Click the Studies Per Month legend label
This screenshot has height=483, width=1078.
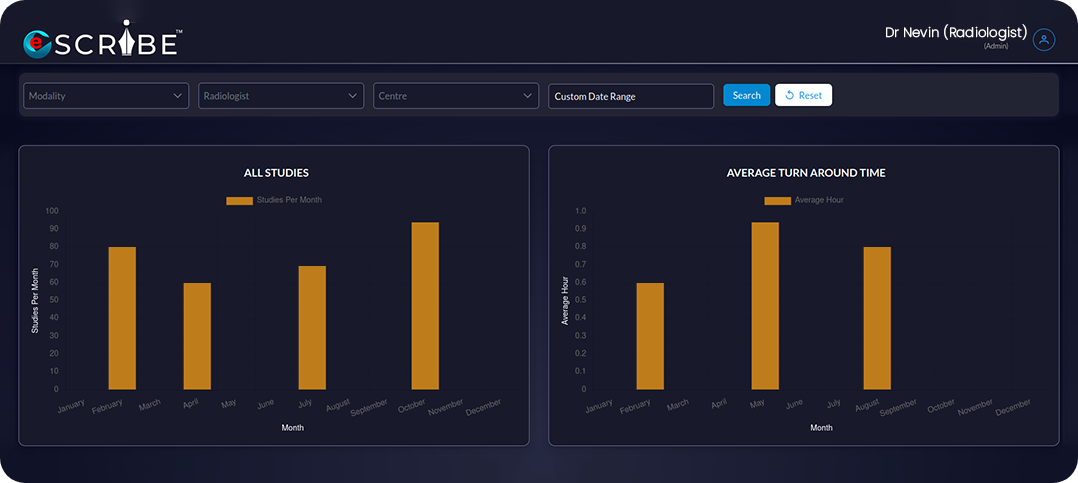[x=289, y=200]
